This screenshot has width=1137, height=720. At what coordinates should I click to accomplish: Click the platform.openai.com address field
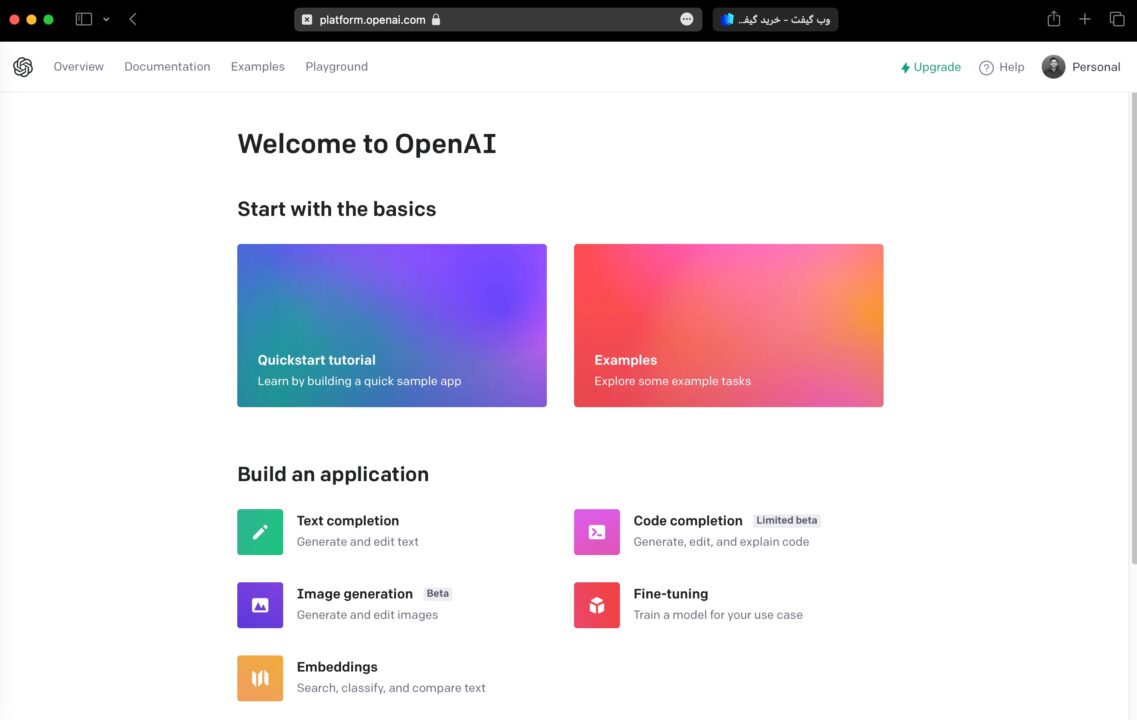pos(497,20)
